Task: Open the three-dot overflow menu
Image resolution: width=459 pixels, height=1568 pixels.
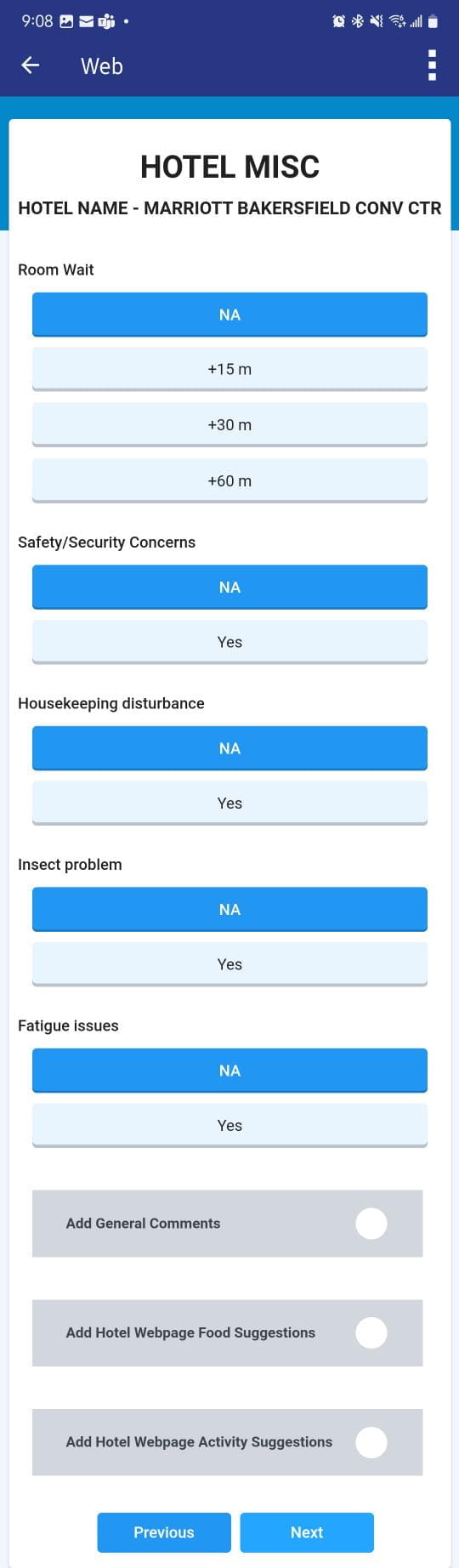Action: (x=432, y=65)
